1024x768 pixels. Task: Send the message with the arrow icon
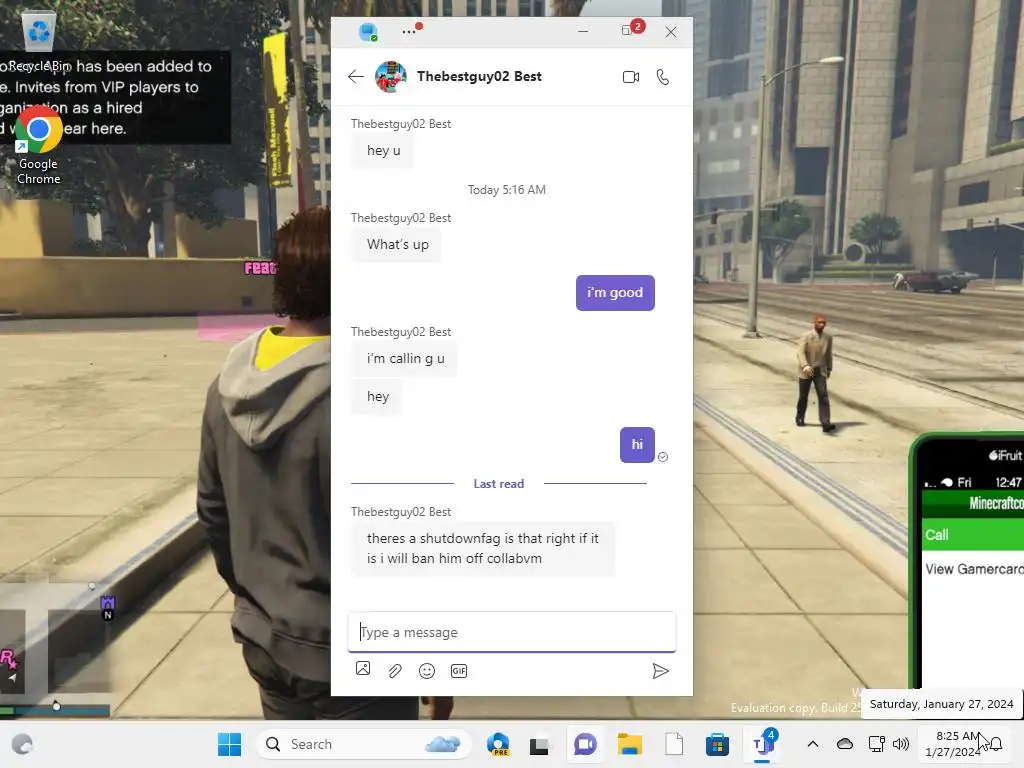click(x=660, y=671)
